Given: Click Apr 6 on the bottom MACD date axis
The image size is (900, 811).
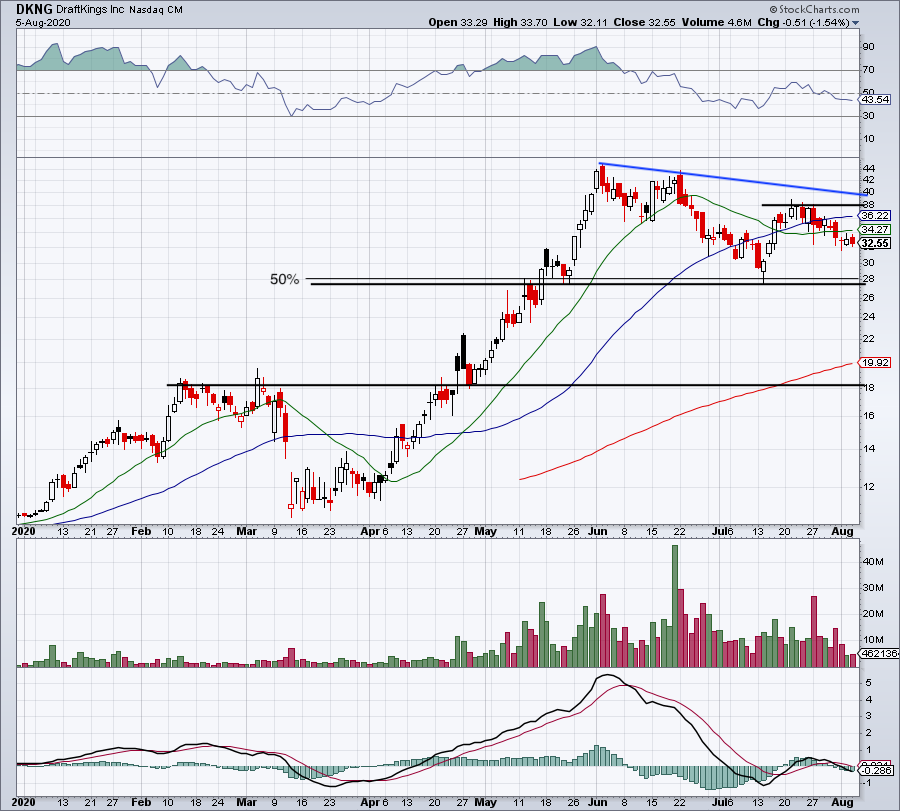Looking at the screenshot, I should pos(375,802).
